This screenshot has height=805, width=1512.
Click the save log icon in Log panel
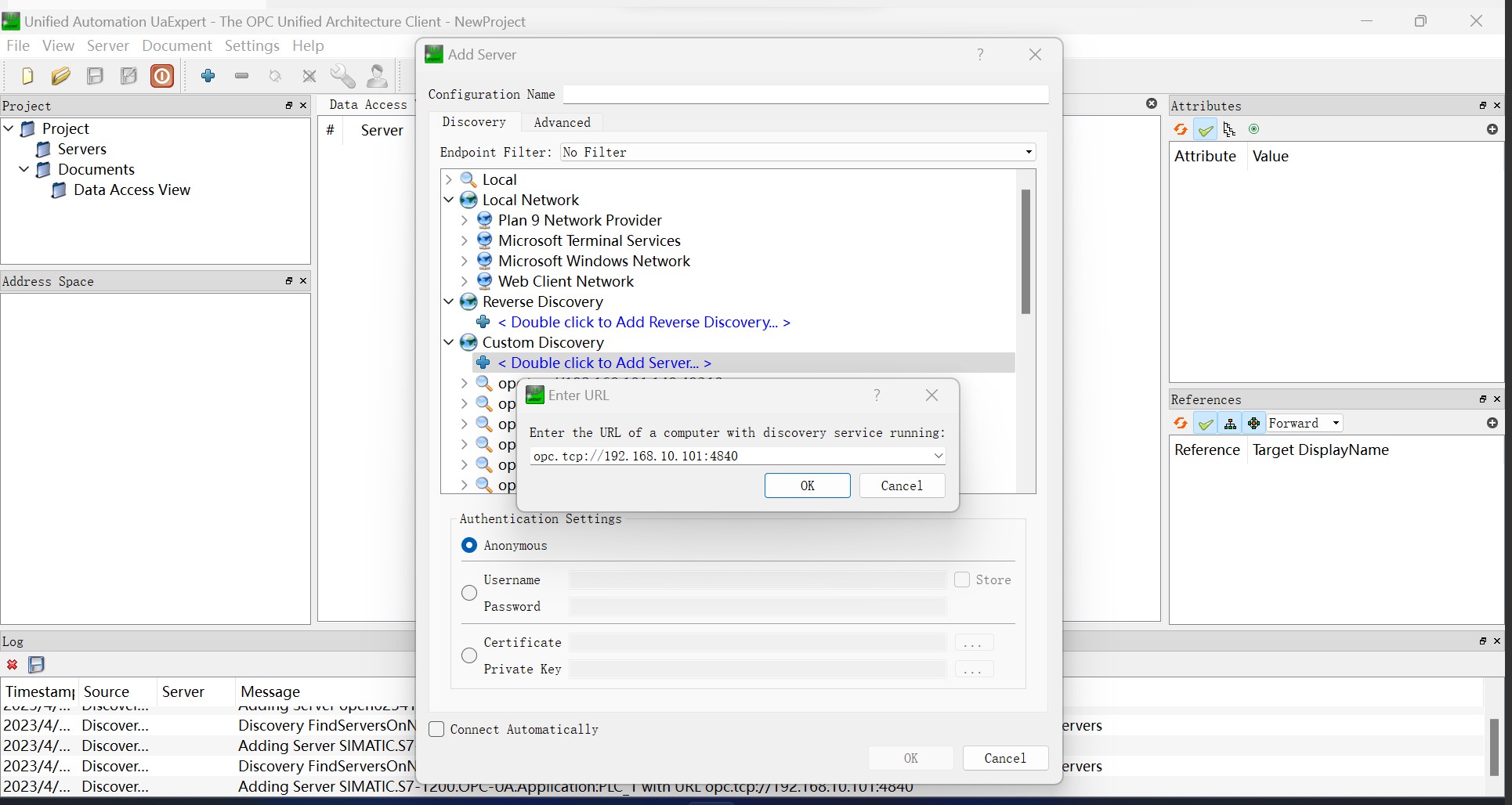coord(37,665)
